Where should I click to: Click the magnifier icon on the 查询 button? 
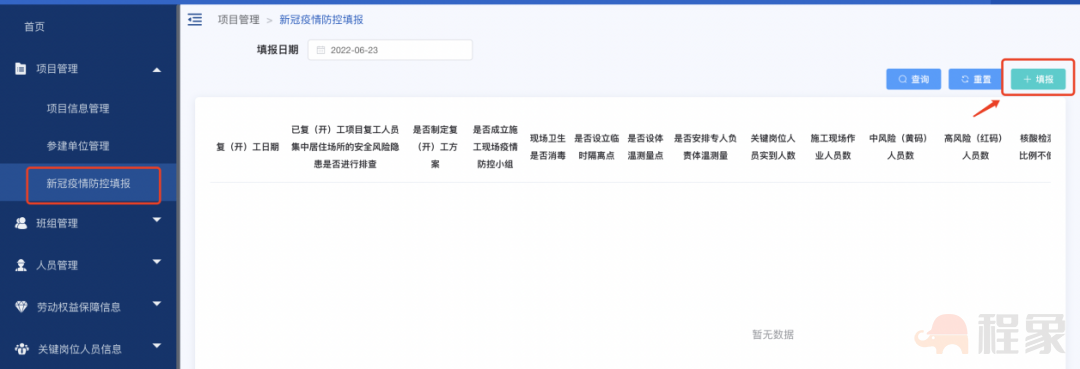(x=902, y=79)
